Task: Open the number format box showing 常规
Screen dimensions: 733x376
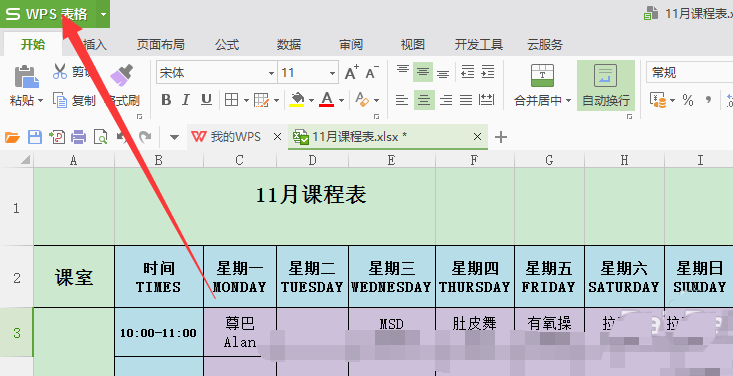Action: pos(690,72)
